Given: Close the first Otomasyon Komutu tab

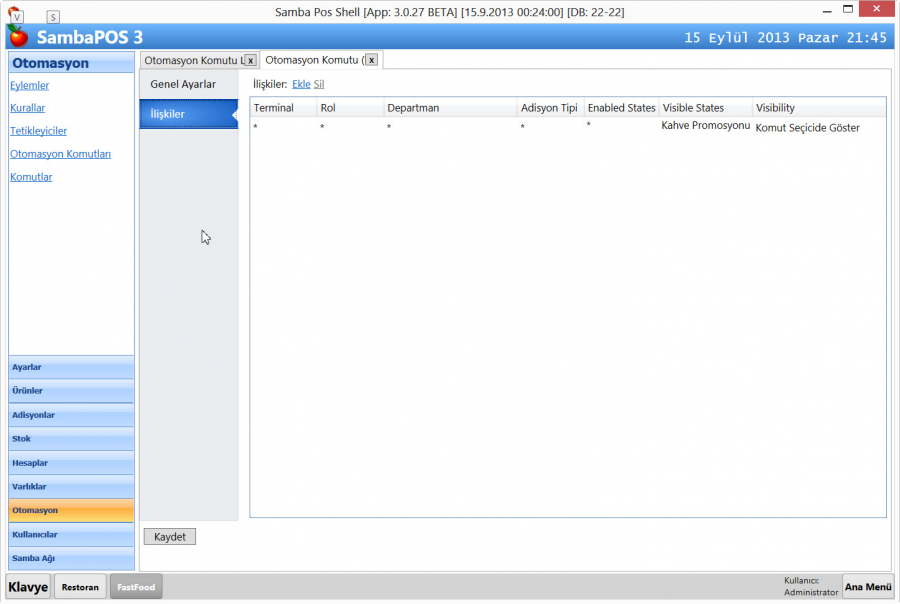Looking at the screenshot, I should (251, 60).
